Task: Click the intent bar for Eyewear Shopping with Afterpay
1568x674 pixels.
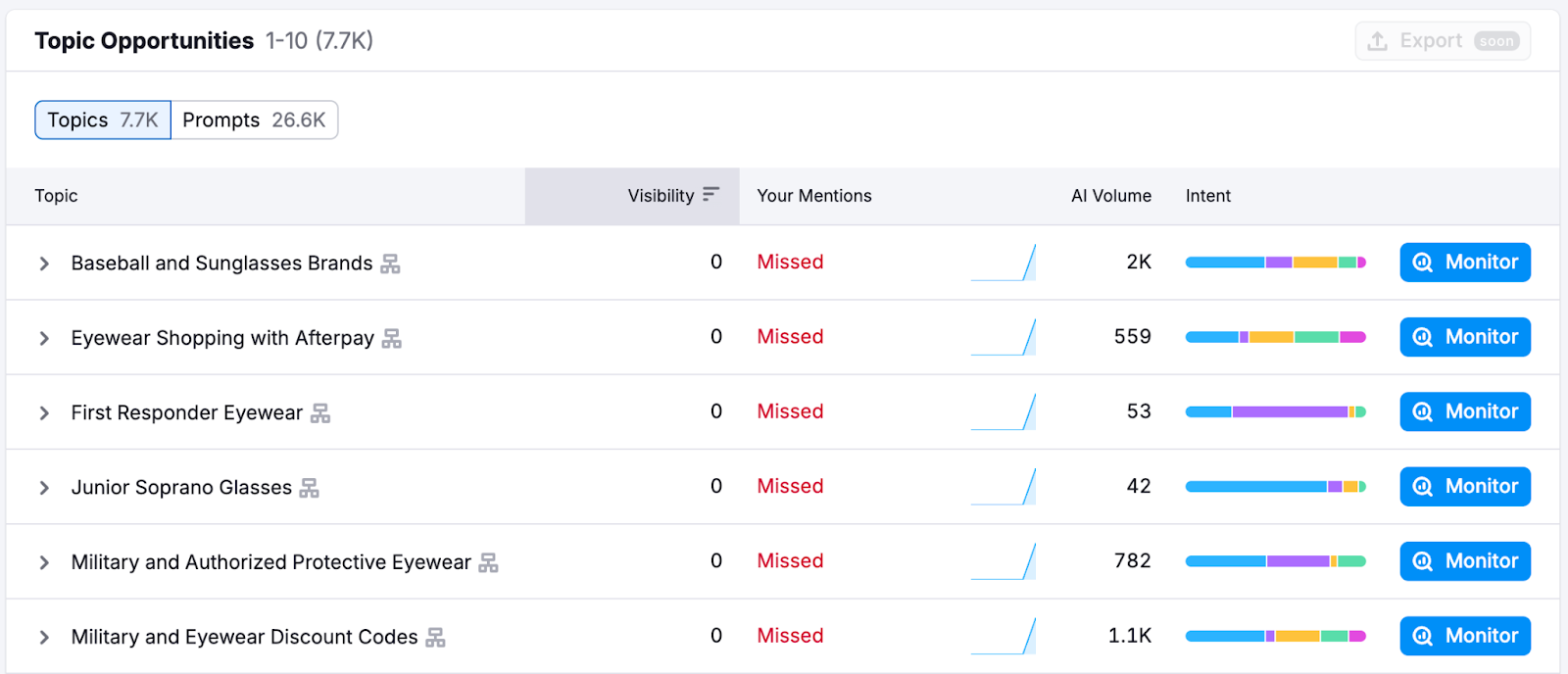Action: 1275,337
